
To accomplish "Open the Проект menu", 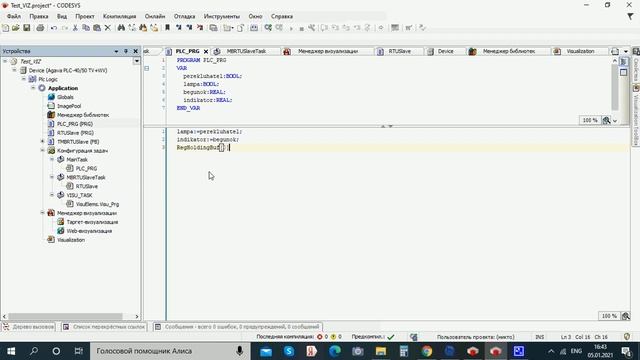I will [85, 16].
